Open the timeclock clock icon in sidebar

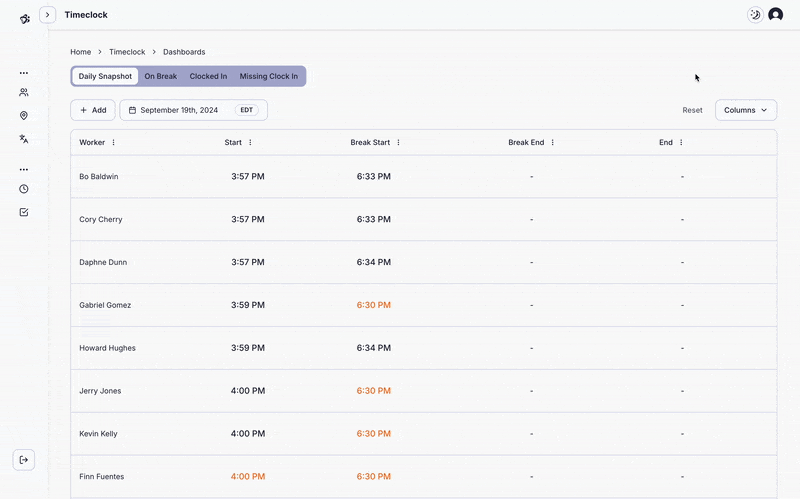[x=24, y=189]
